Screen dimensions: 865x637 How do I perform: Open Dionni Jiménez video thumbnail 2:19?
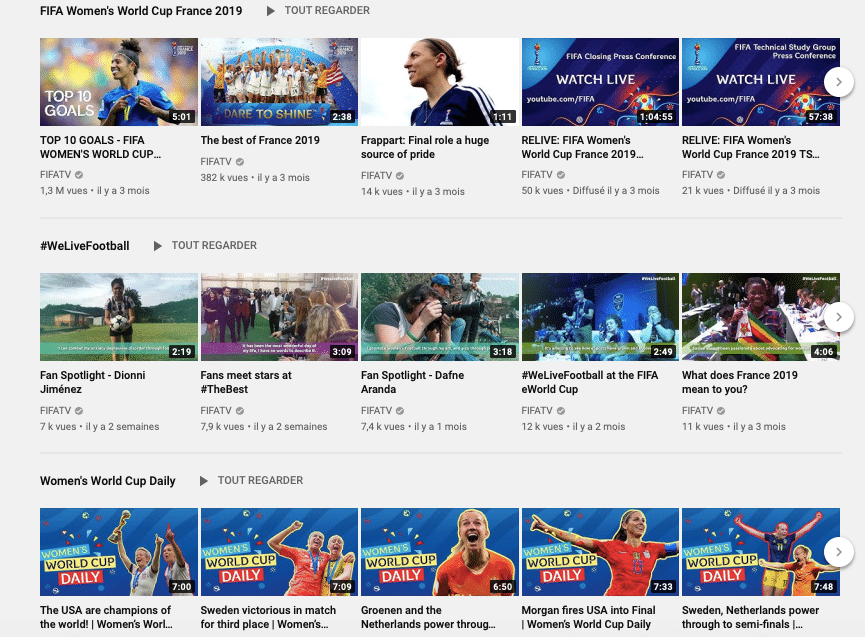119,317
